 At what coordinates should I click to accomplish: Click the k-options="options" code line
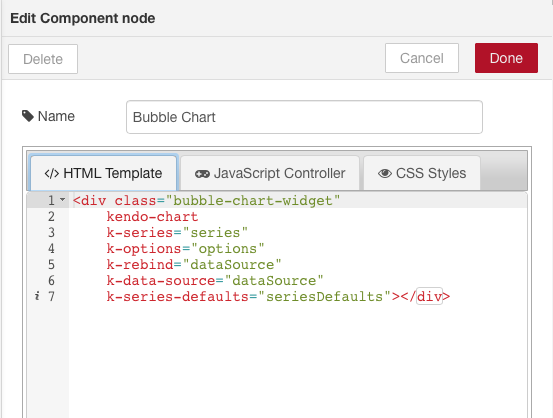(x=186, y=249)
